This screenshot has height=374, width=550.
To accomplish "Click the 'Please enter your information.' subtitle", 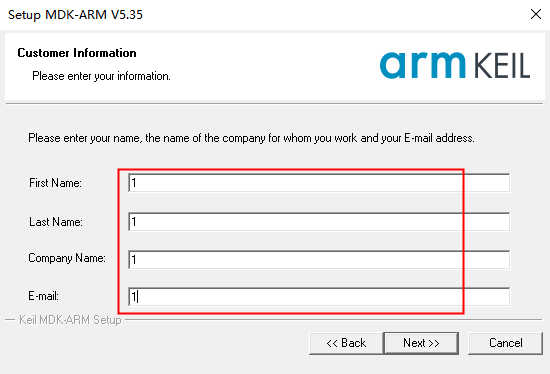I will pos(101,76).
